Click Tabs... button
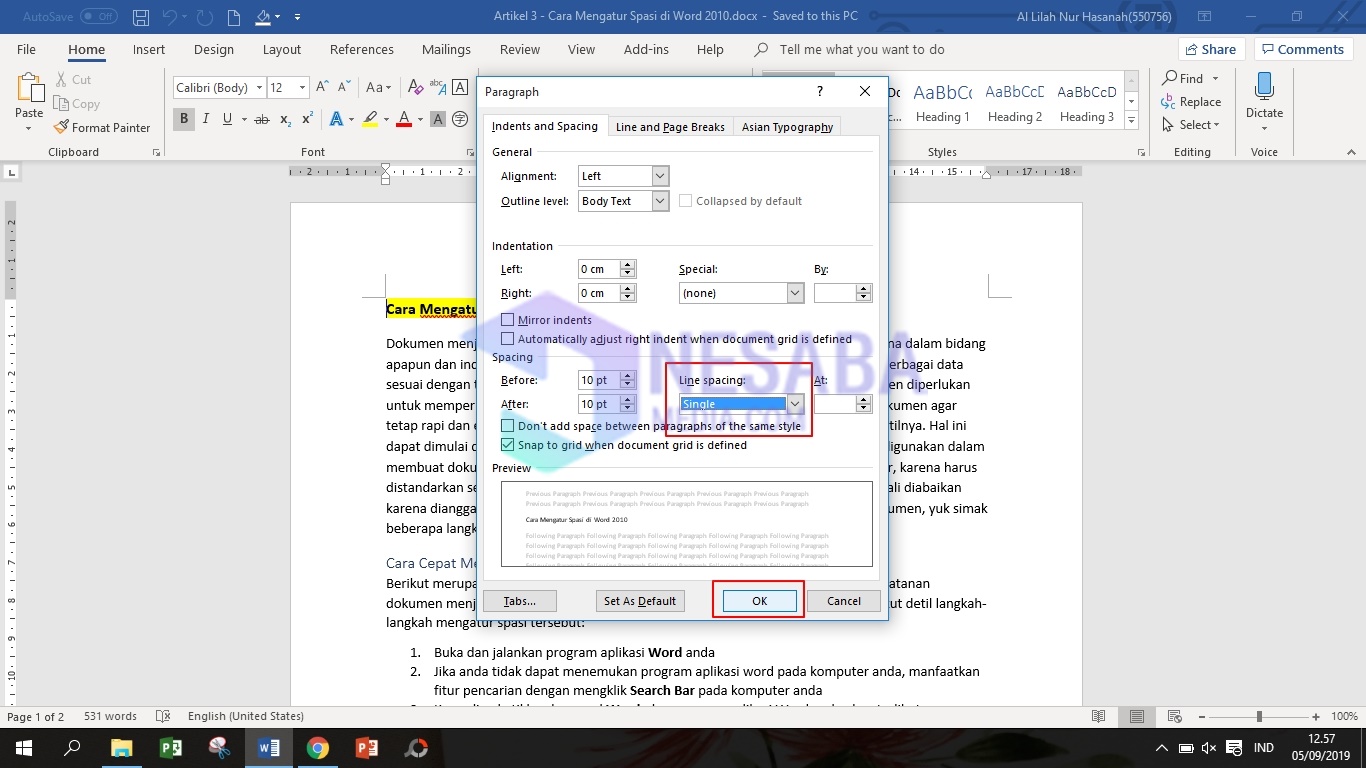The height and width of the screenshot is (768, 1366). pyautogui.click(x=519, y=601)
